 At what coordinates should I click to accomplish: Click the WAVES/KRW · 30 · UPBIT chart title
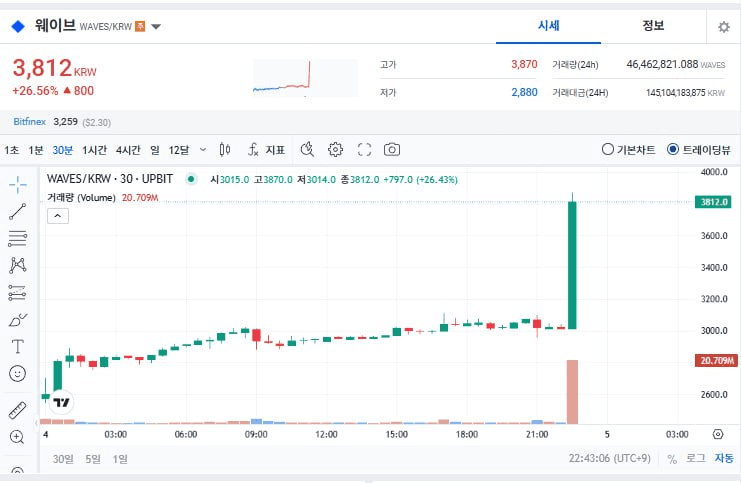coord(110,179)
